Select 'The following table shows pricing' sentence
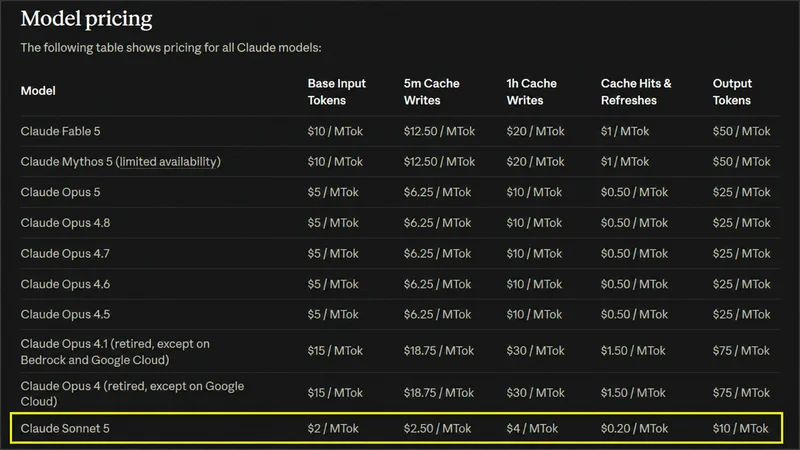Viewport: 800px width, 450px height. point(171,47)
